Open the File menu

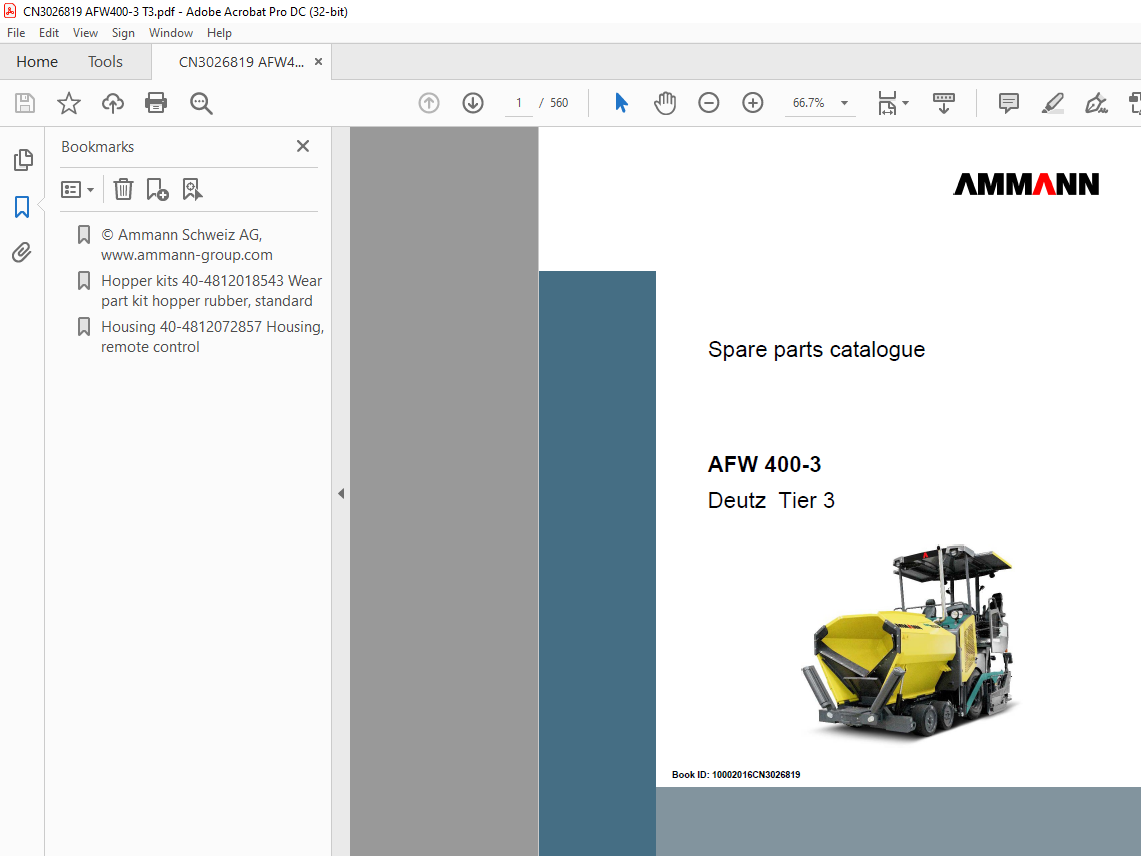(x=16, y=33)
